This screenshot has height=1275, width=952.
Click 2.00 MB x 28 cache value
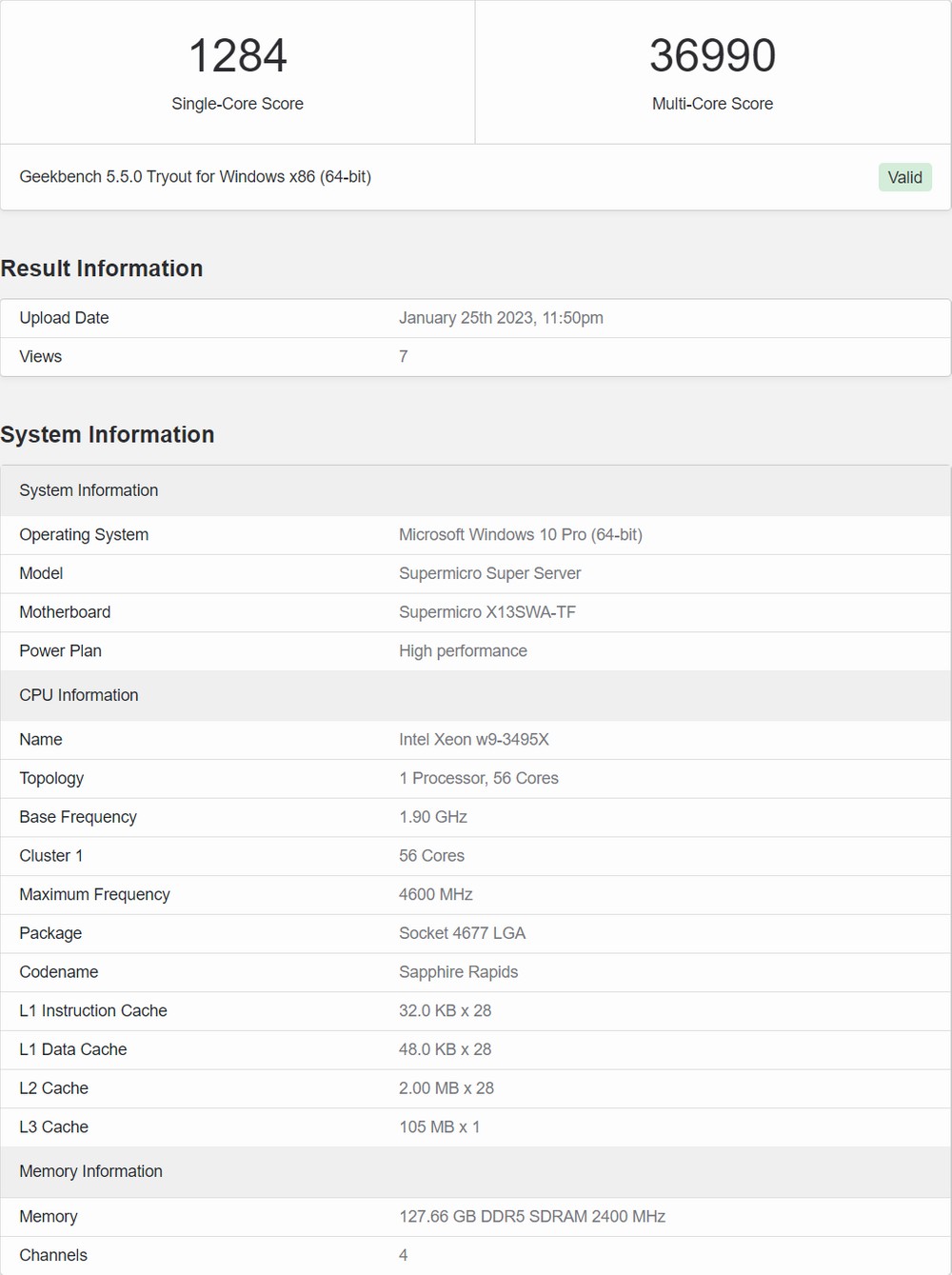point(446,1088)
